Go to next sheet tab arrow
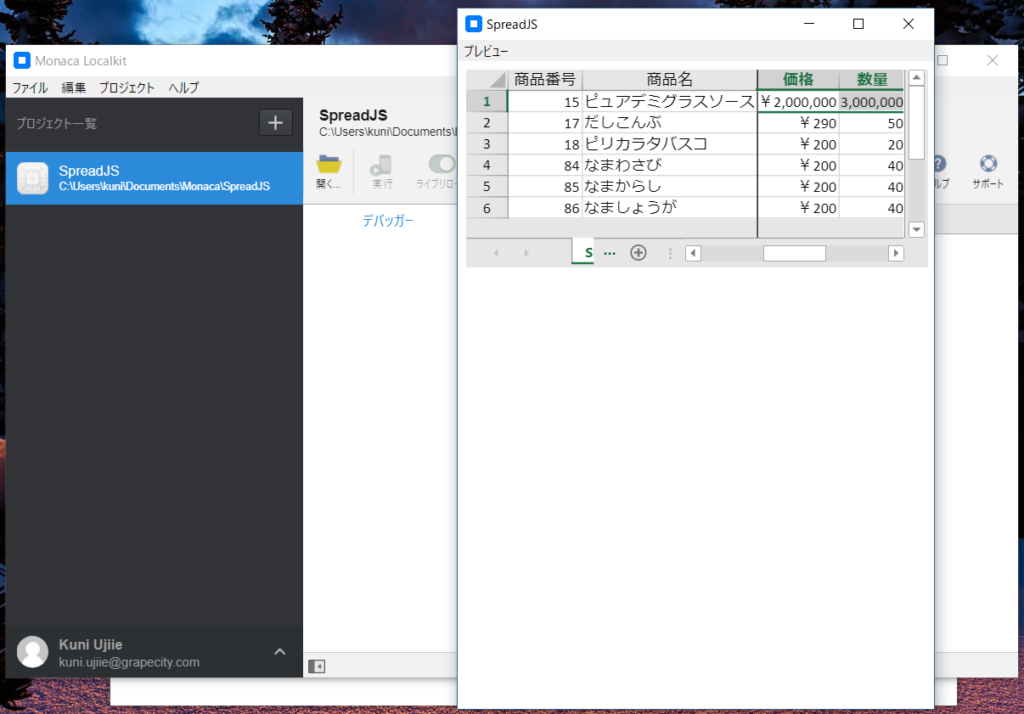This screenshot has width=1024, height=714. click(526, 253)
